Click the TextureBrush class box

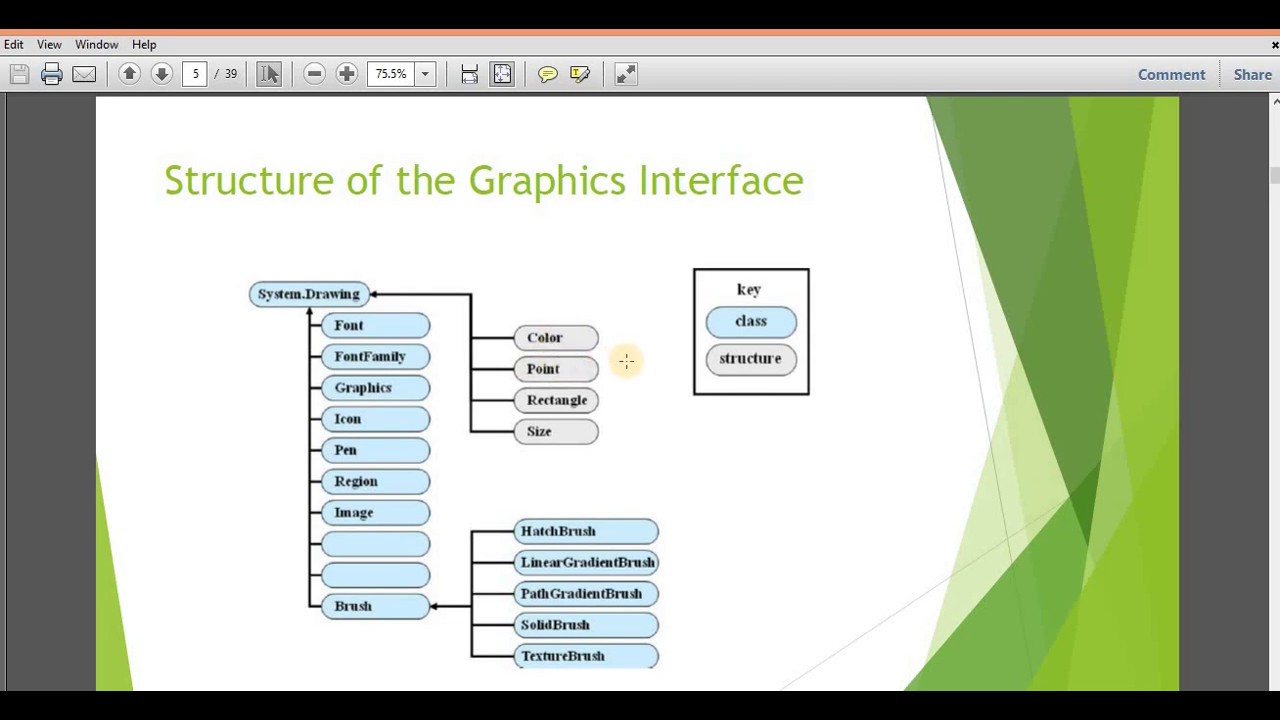pyautogui.click(x=586, y=656)
